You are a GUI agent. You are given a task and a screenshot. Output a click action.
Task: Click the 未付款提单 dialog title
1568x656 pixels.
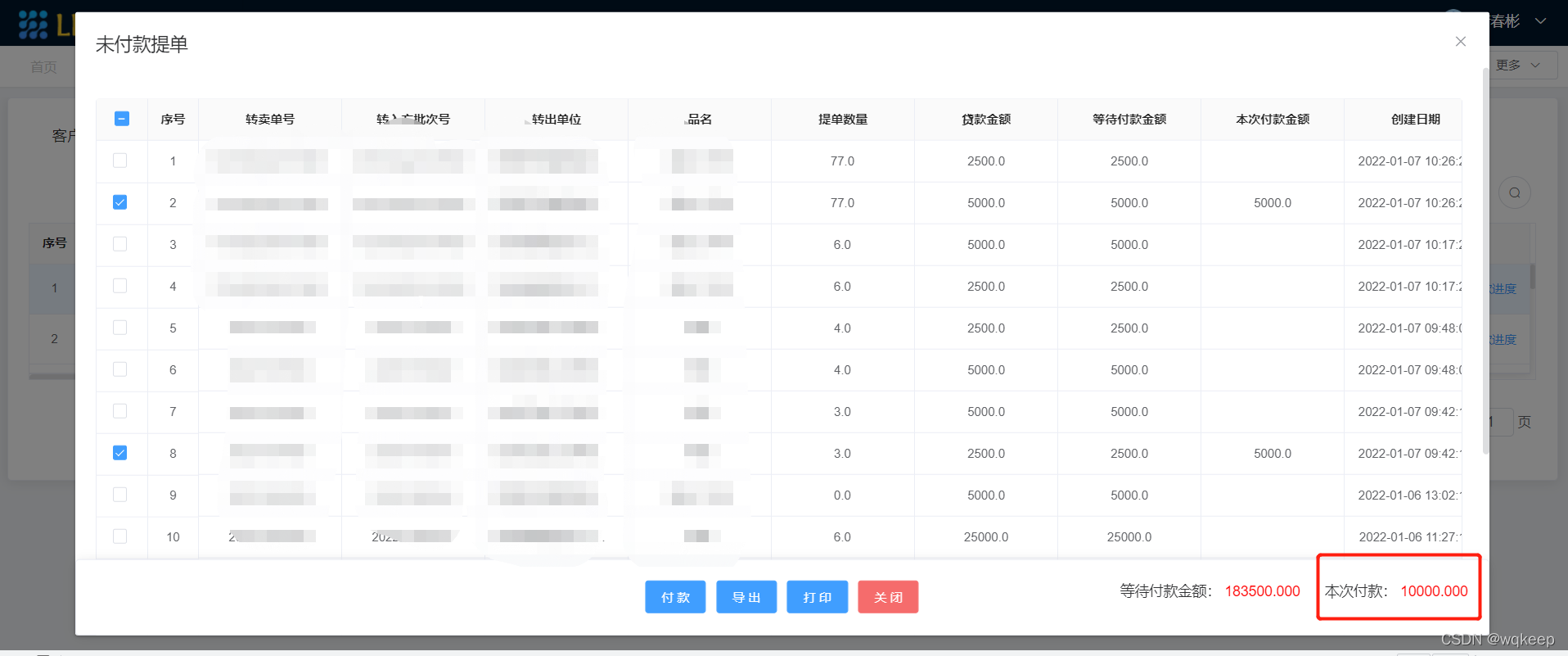tap(142, 44)
